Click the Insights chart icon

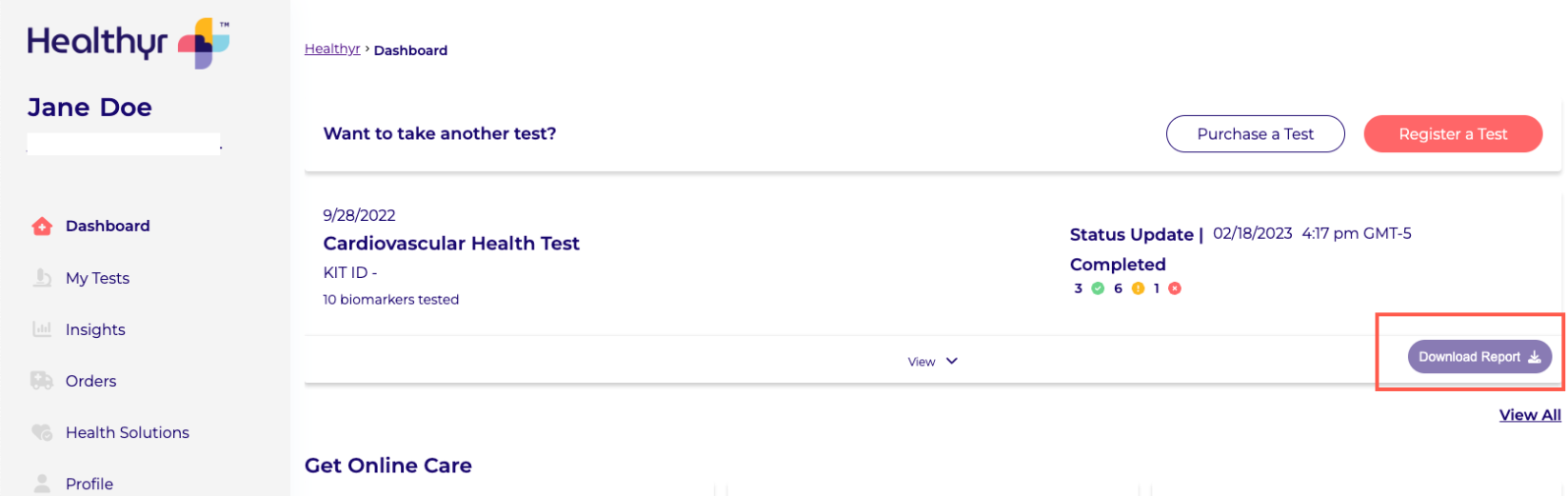[42, 329]
